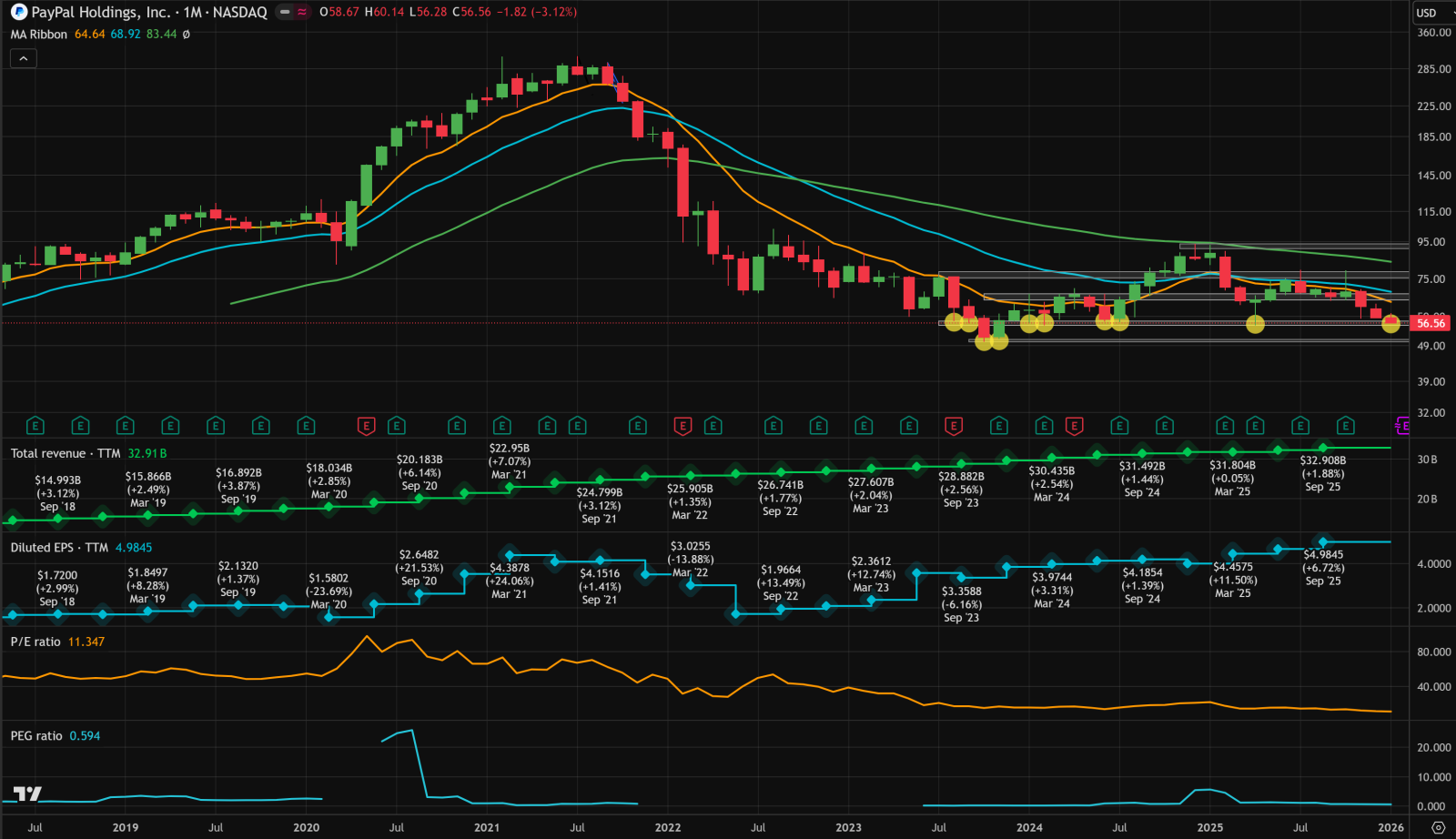1456x839 pixels.
Task: Click the low price value L56.28
Action: [428, 13]
